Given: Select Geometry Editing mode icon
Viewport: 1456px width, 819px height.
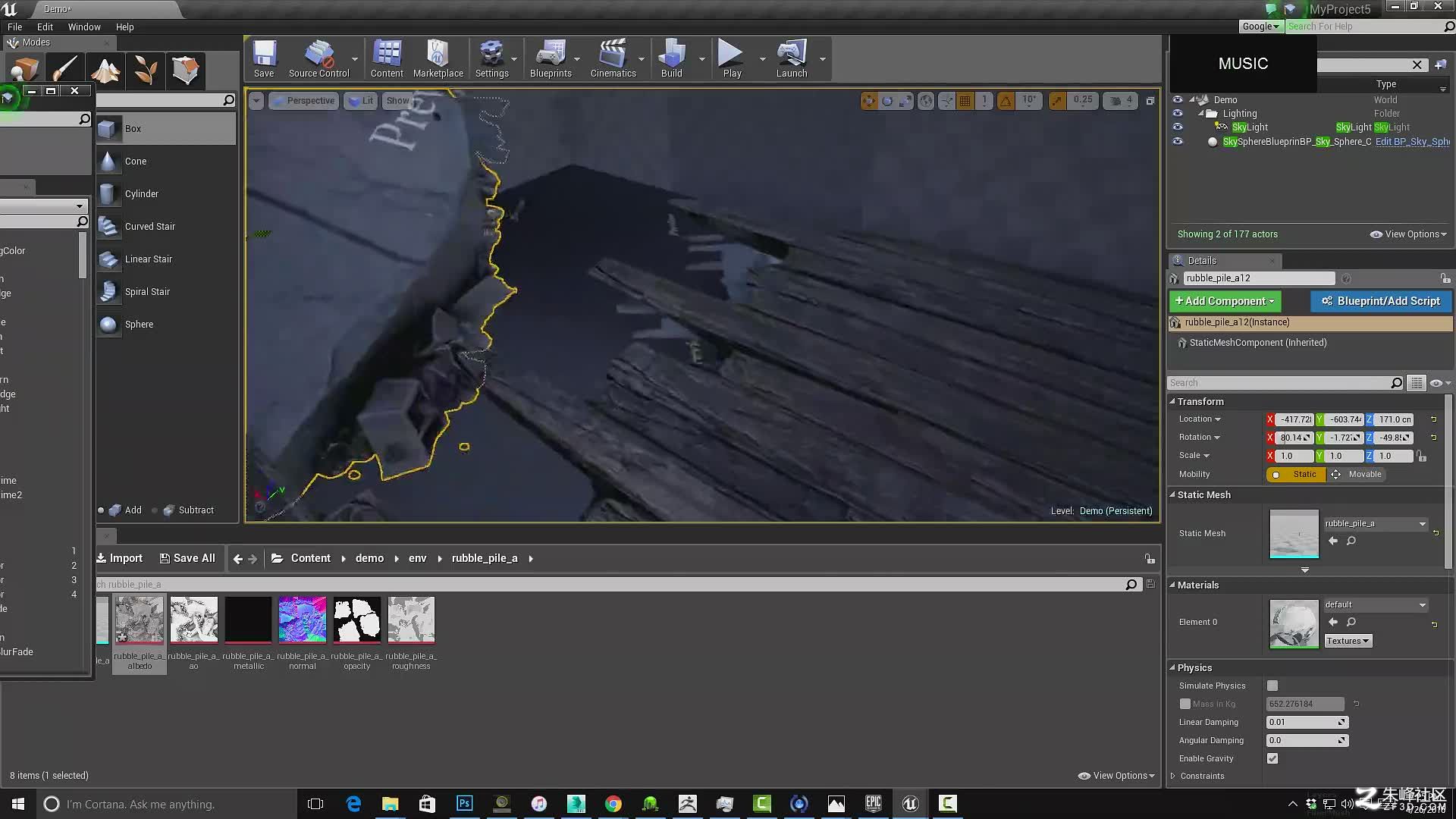Looking at the screenshot, I should click(185, 70).
